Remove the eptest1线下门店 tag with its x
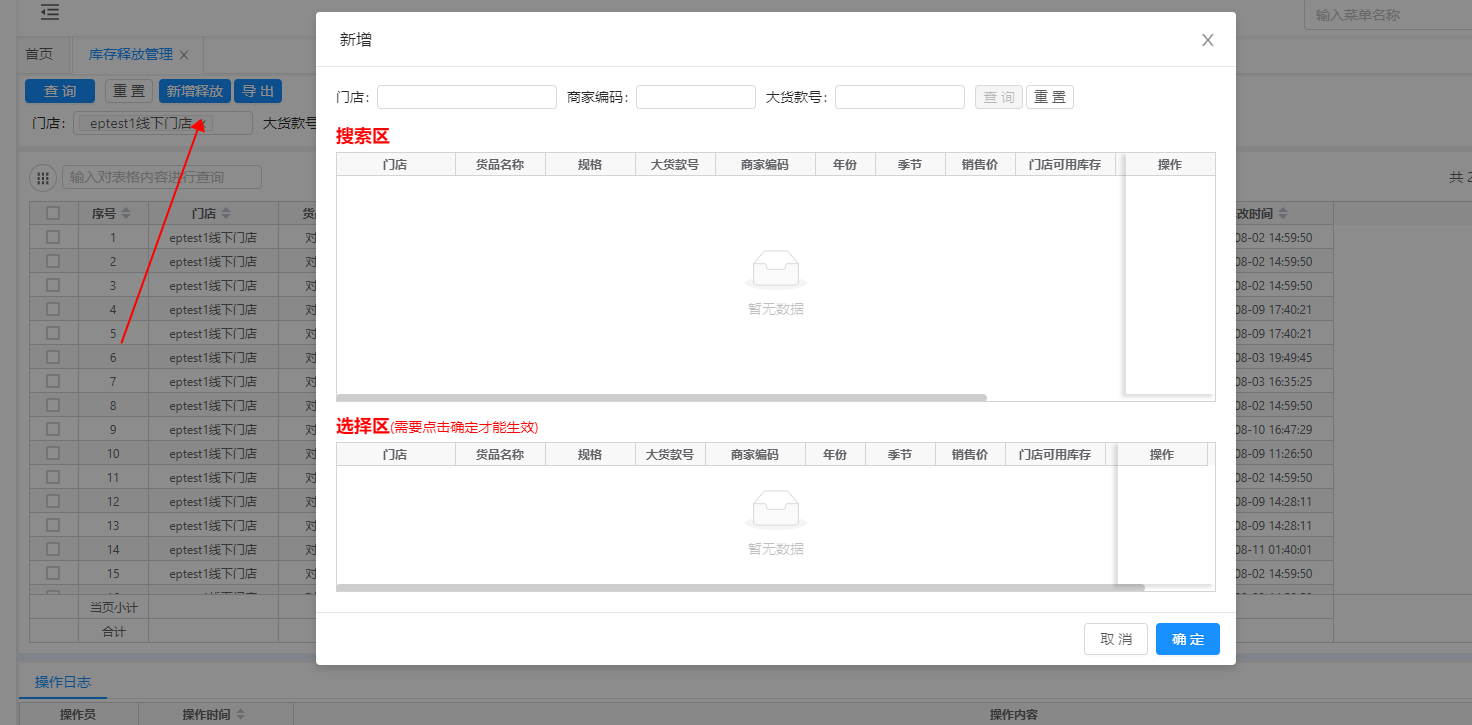 point(204,124)
